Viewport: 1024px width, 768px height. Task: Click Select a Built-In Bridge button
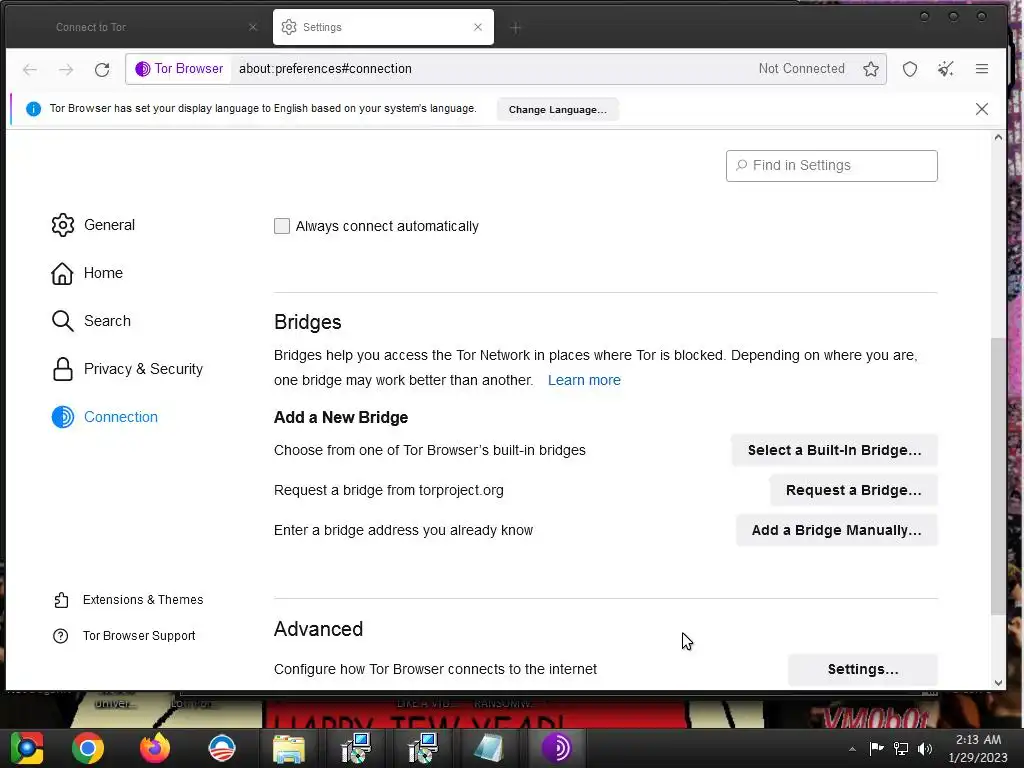(x=834, y=450)
